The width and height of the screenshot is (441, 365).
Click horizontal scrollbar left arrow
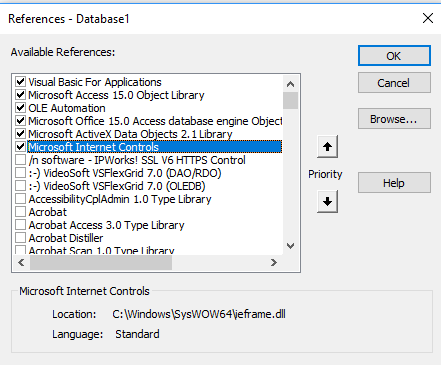(x=21, y=262)
